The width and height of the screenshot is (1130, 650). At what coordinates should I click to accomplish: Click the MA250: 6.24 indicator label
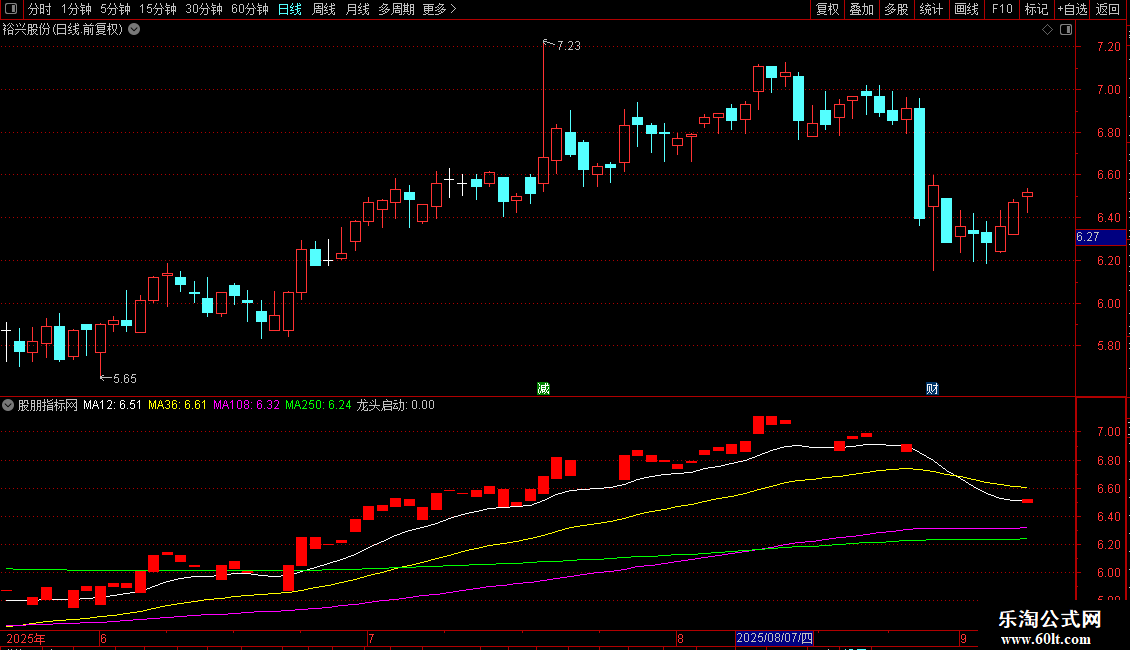tap(318, 405)
